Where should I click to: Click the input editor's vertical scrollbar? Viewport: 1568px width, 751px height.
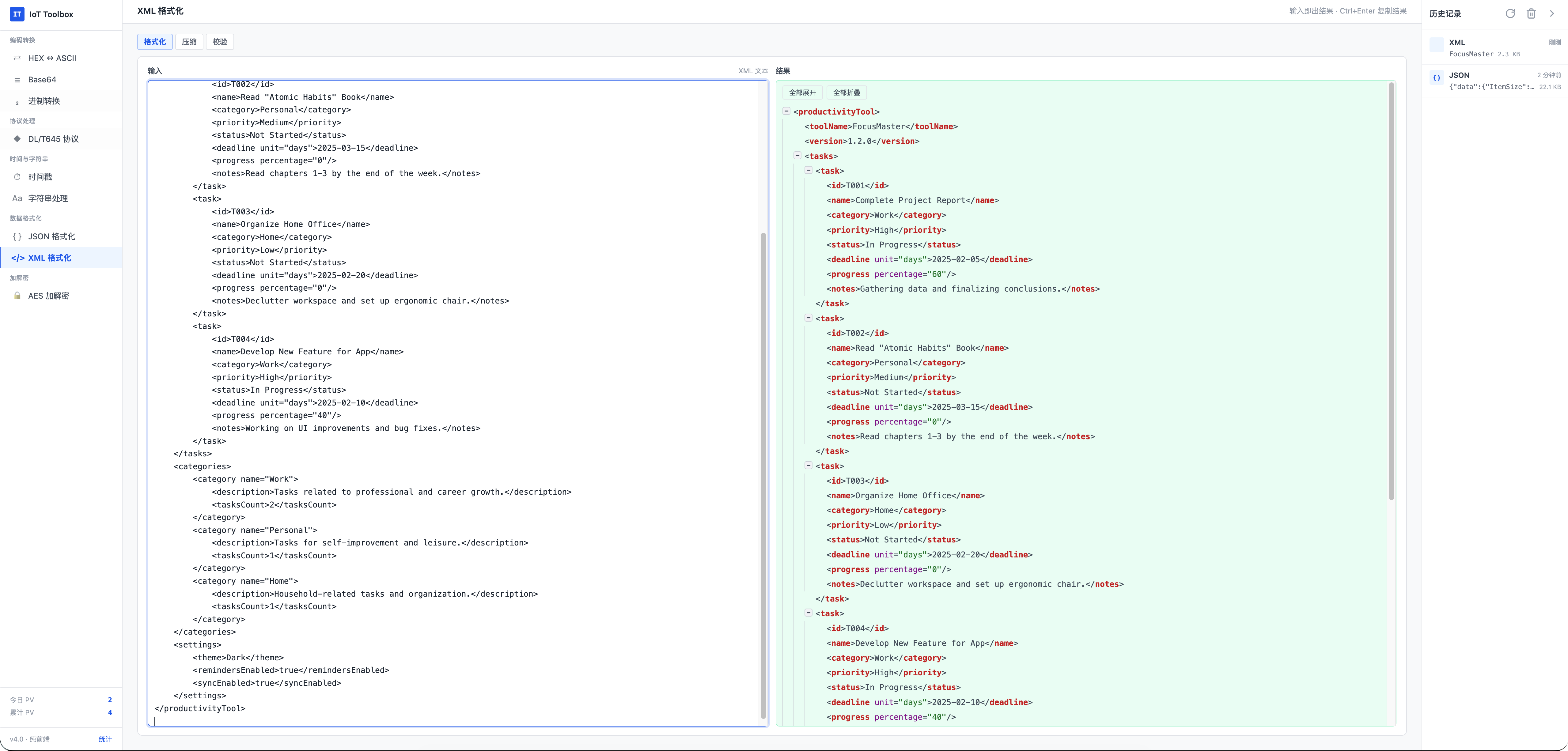pos(763,475)
